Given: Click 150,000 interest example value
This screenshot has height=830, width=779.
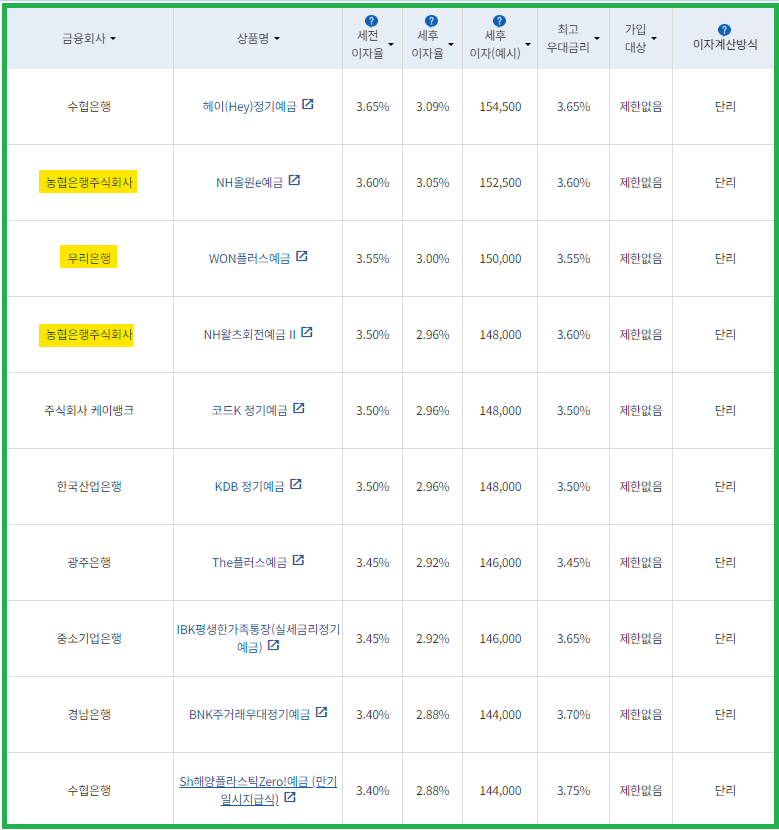Looking at the screenshot, I should tap(500, 259).
